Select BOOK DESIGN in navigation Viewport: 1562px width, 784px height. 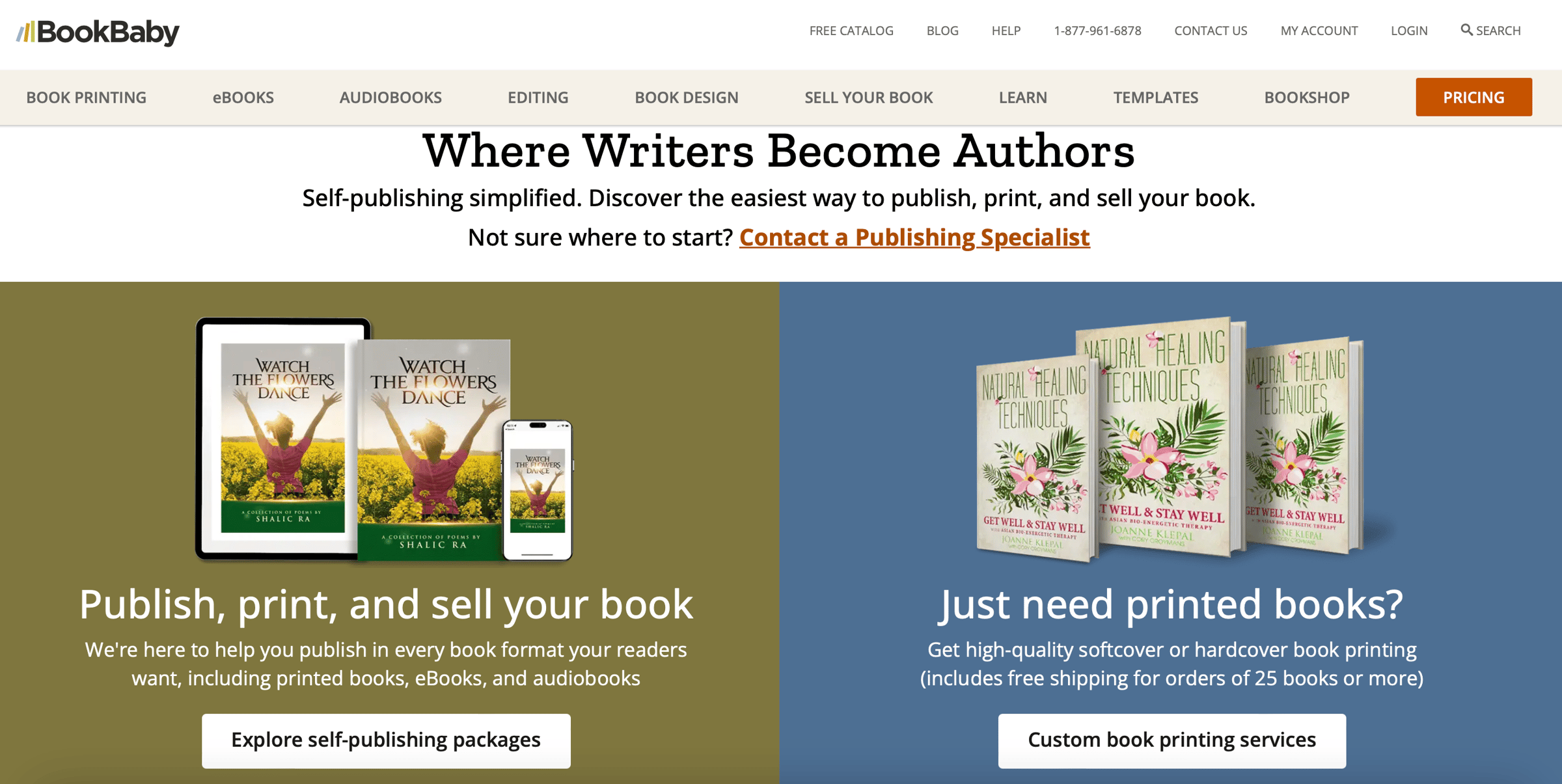pos(686,98)
